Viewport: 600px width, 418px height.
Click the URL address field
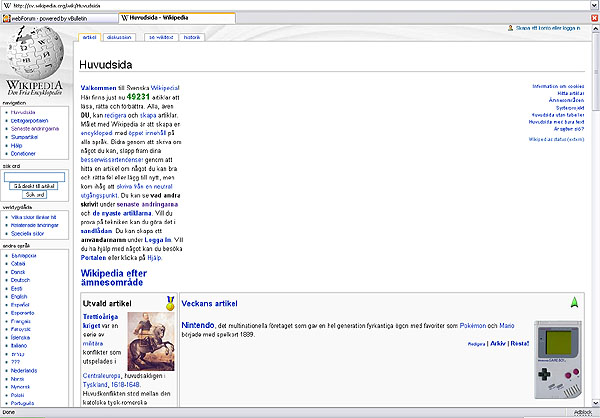click(x=297, y=5)
